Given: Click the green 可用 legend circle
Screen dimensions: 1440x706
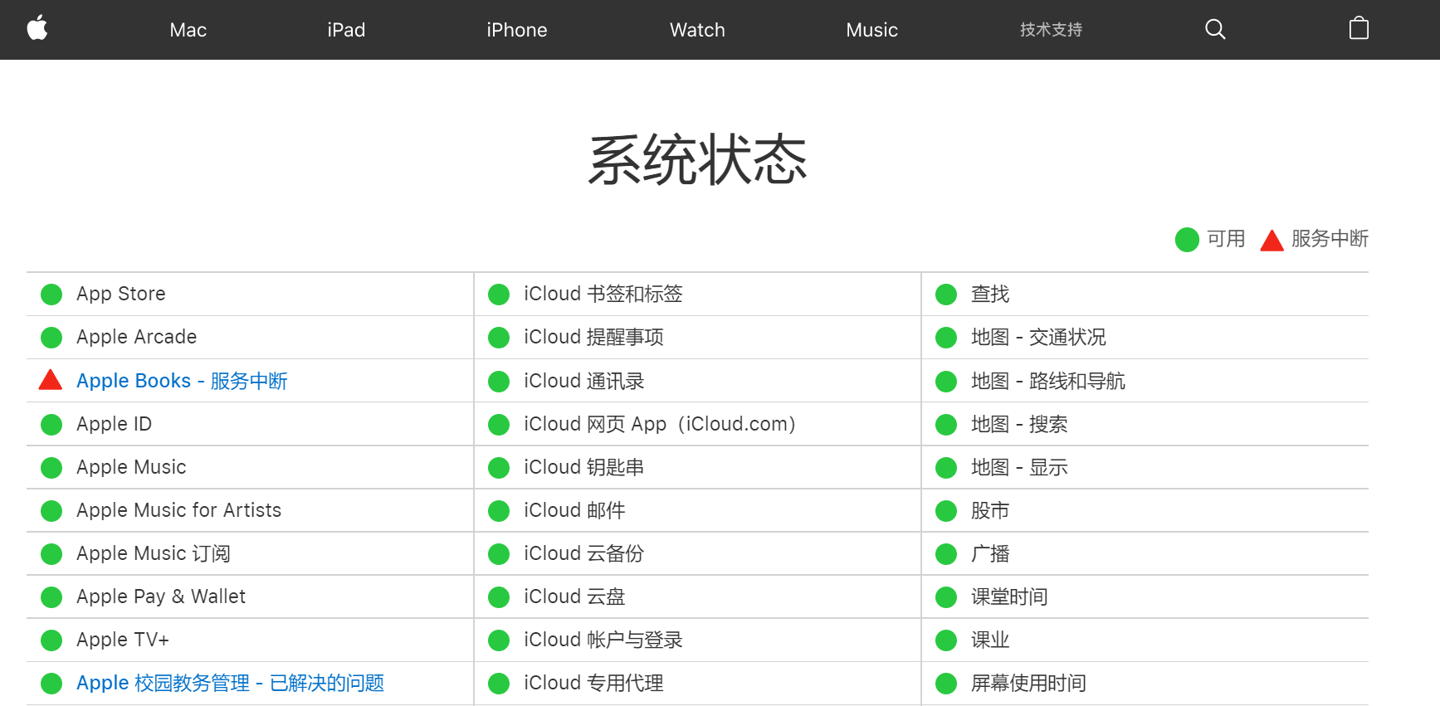Looking at the screenshot, I should coord(1187,240).
